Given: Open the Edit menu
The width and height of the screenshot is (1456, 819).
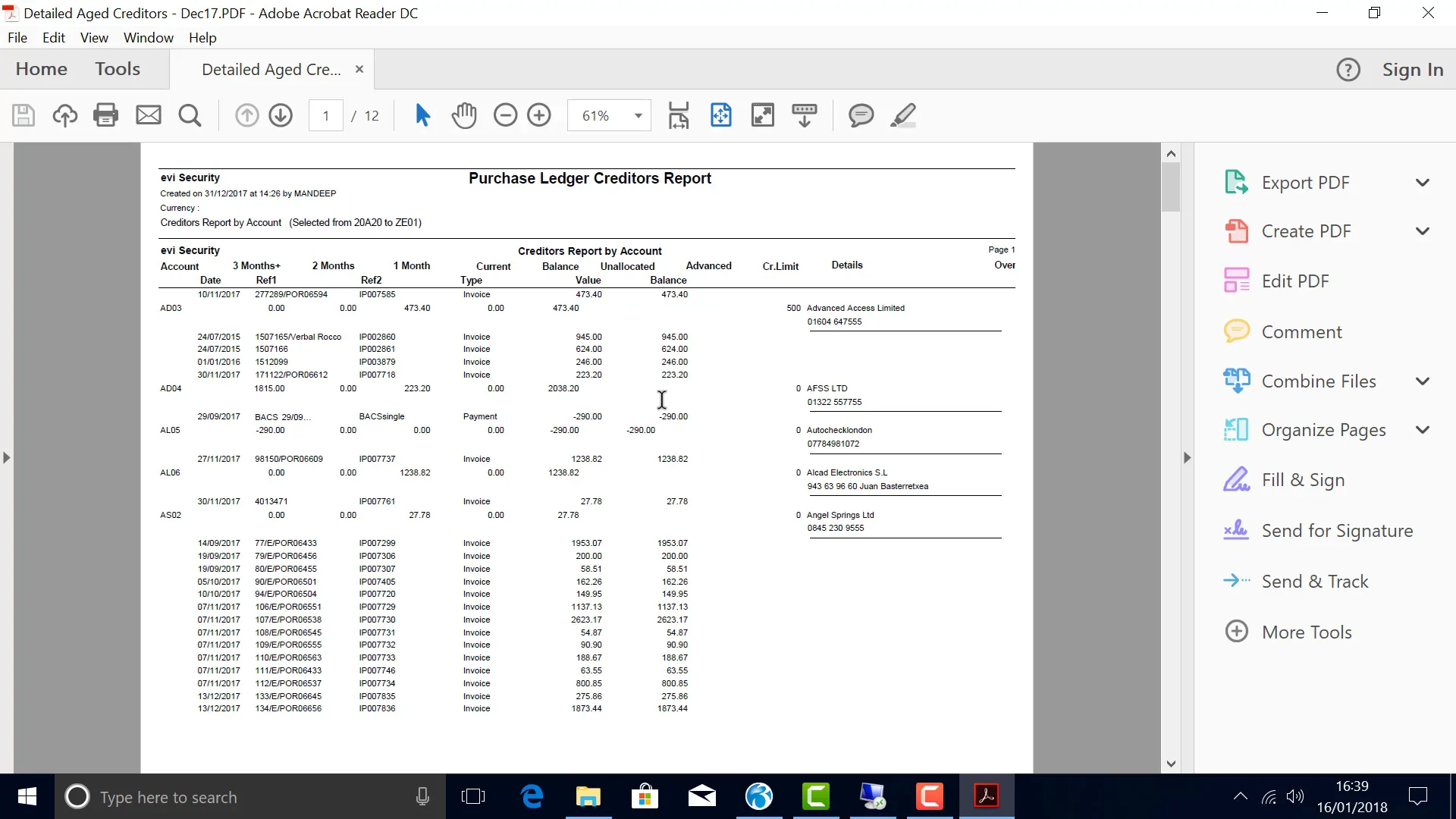Looking at the screenshot, I should pos(53,38).
